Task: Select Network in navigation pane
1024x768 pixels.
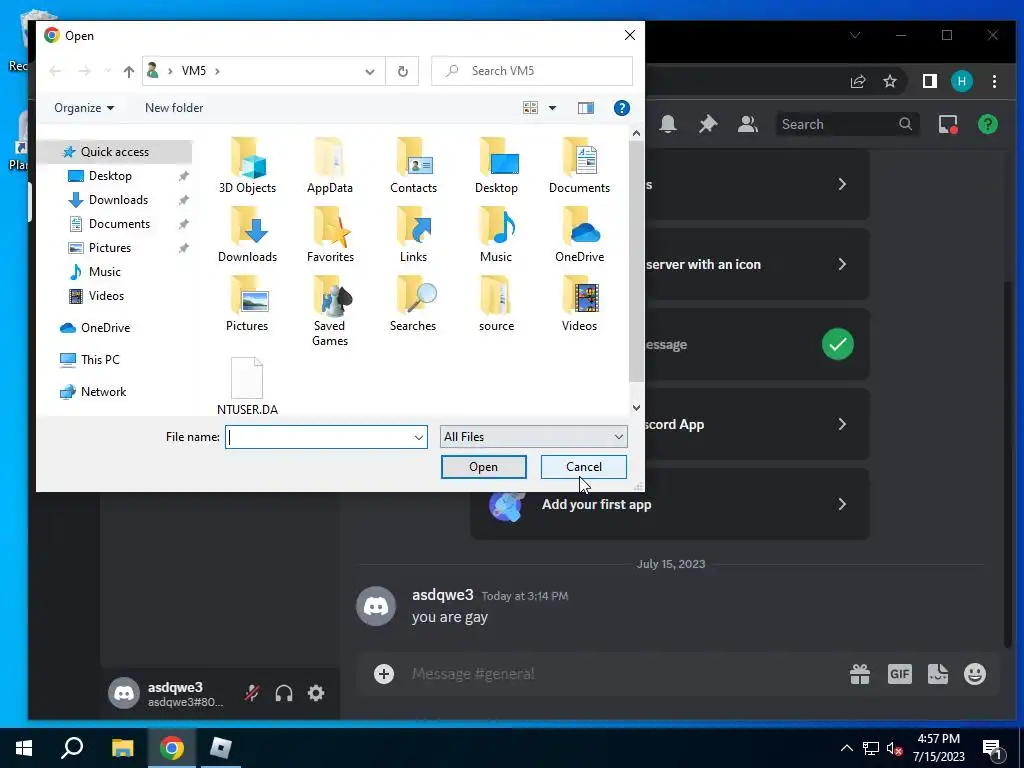Action: [103, 392]
